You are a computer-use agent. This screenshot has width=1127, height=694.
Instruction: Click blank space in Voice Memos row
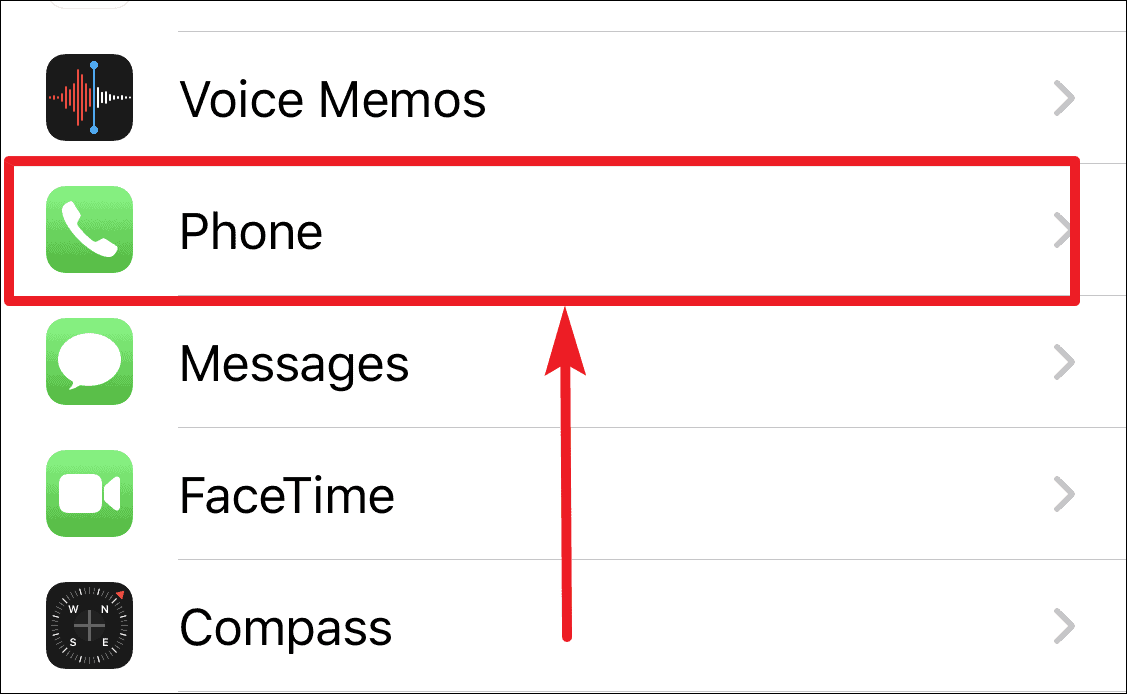tap(755, 98)
